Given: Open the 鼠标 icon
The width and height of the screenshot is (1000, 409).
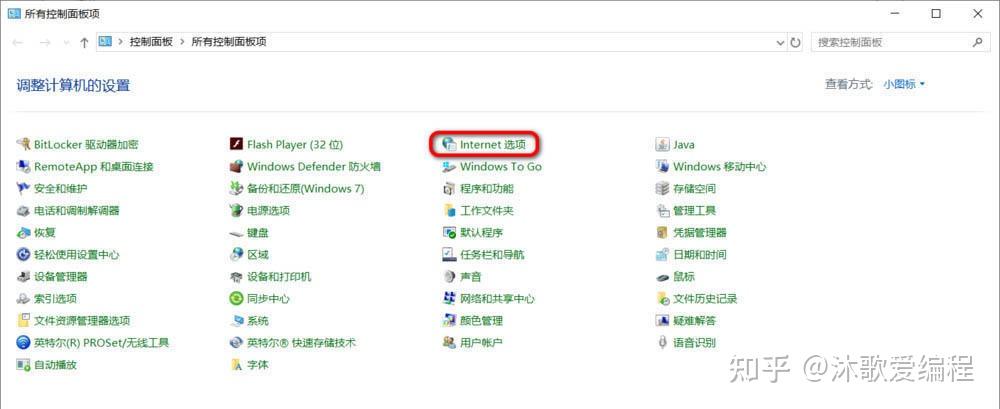Looking at the screenshot, I should [x=662, y=276].
